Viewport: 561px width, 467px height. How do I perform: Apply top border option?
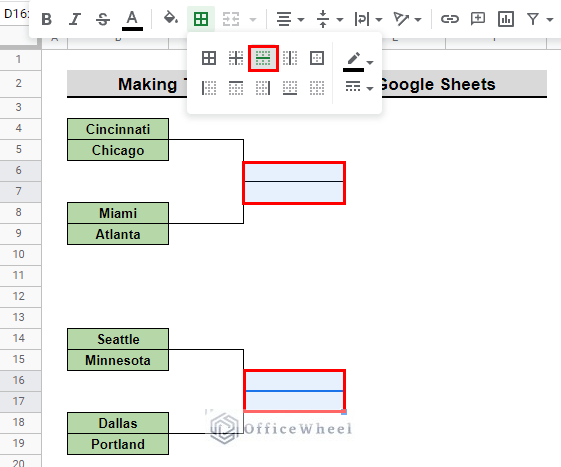tap(236, 88)
